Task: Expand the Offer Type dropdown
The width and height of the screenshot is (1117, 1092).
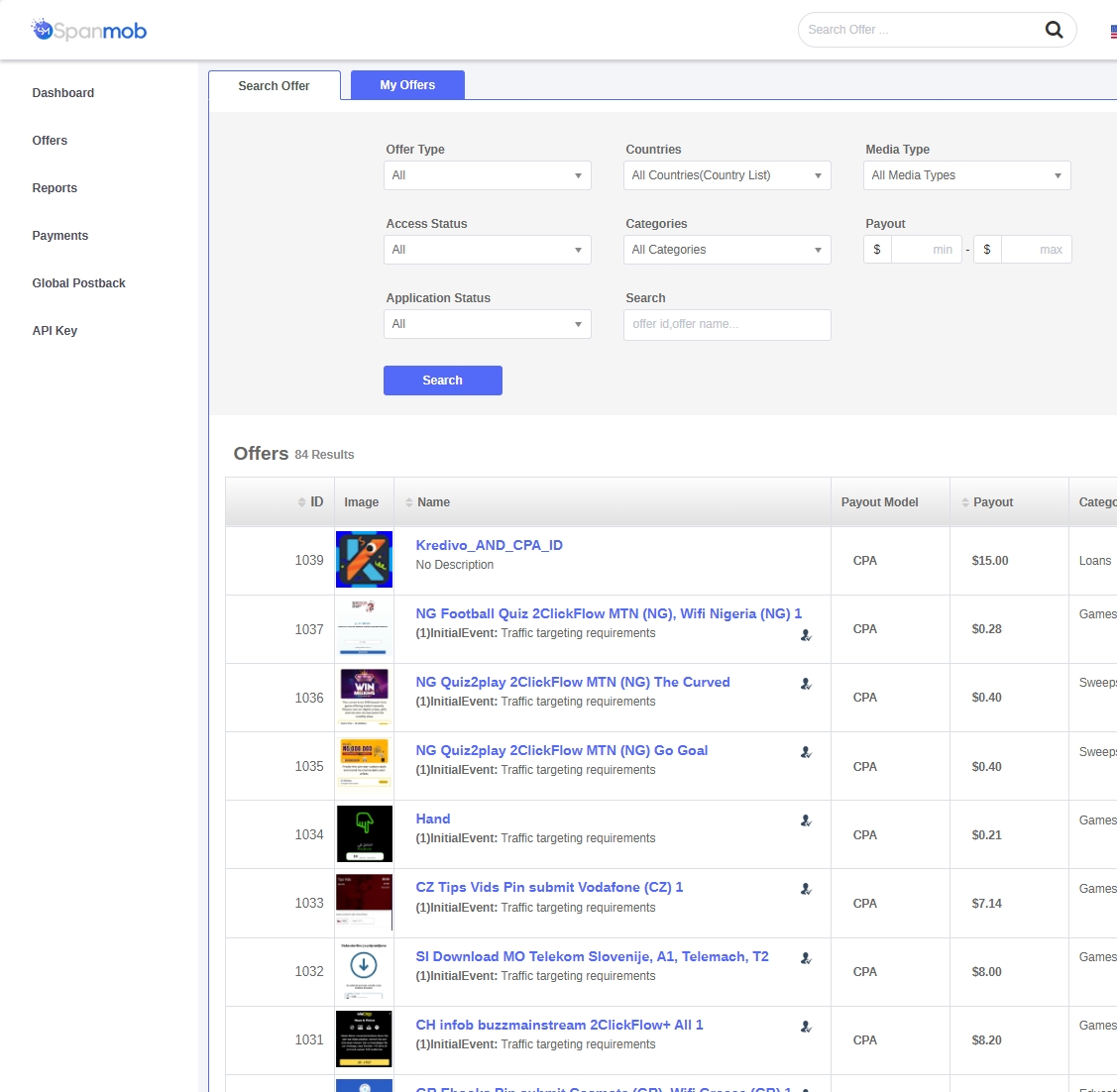Action: tap(488, 175)
